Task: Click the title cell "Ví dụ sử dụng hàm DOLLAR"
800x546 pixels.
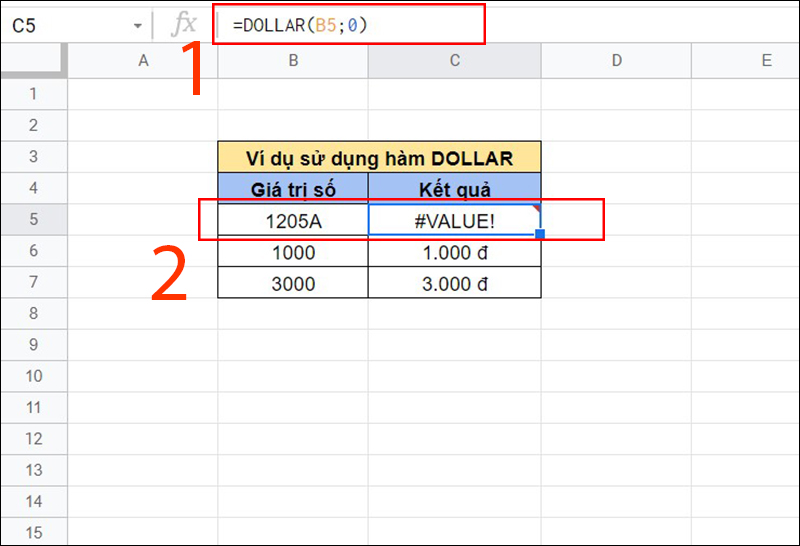Action: pyautogui.click(x=379, y=157)
